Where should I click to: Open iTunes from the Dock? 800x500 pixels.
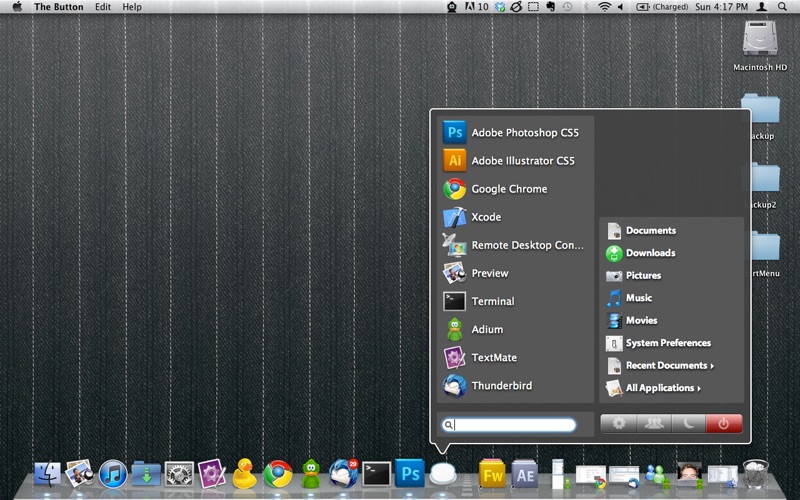point(113,474)
